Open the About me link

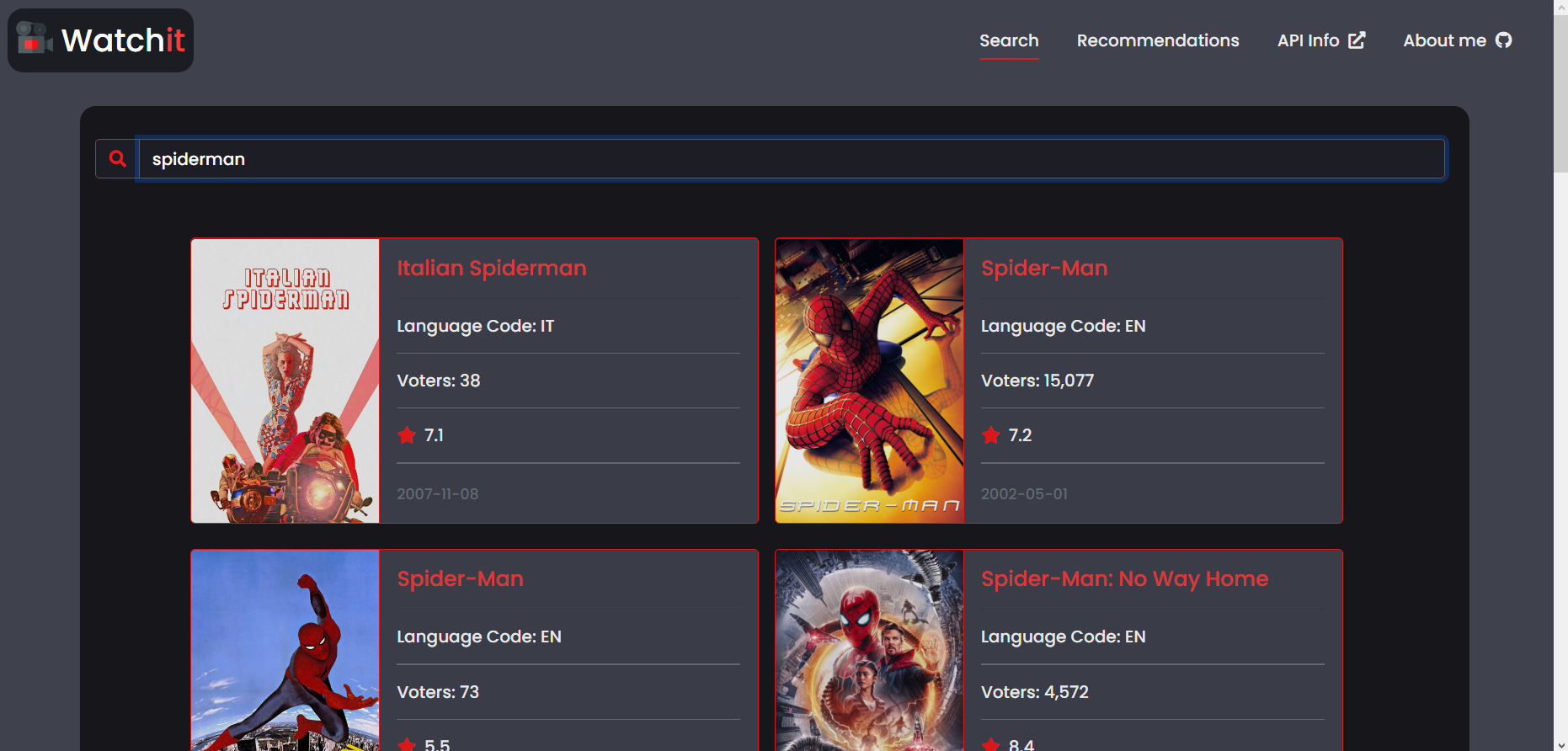tap(1457, 40)
